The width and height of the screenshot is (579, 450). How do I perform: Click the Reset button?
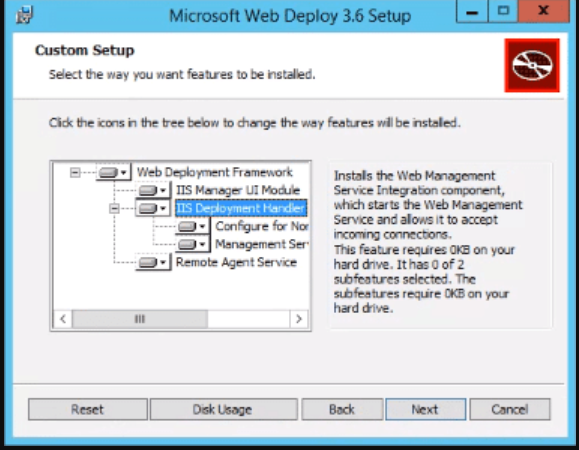click(x=88, y=409)
